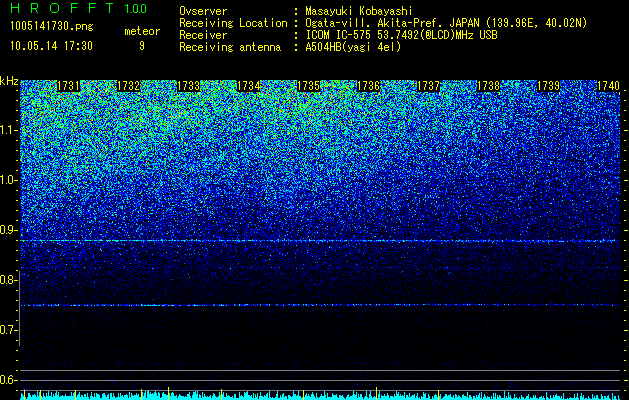This screenshot has width=629, height=400.
Task: Click the date stamp 10.05.14 17:30
Action: [51, 46]
